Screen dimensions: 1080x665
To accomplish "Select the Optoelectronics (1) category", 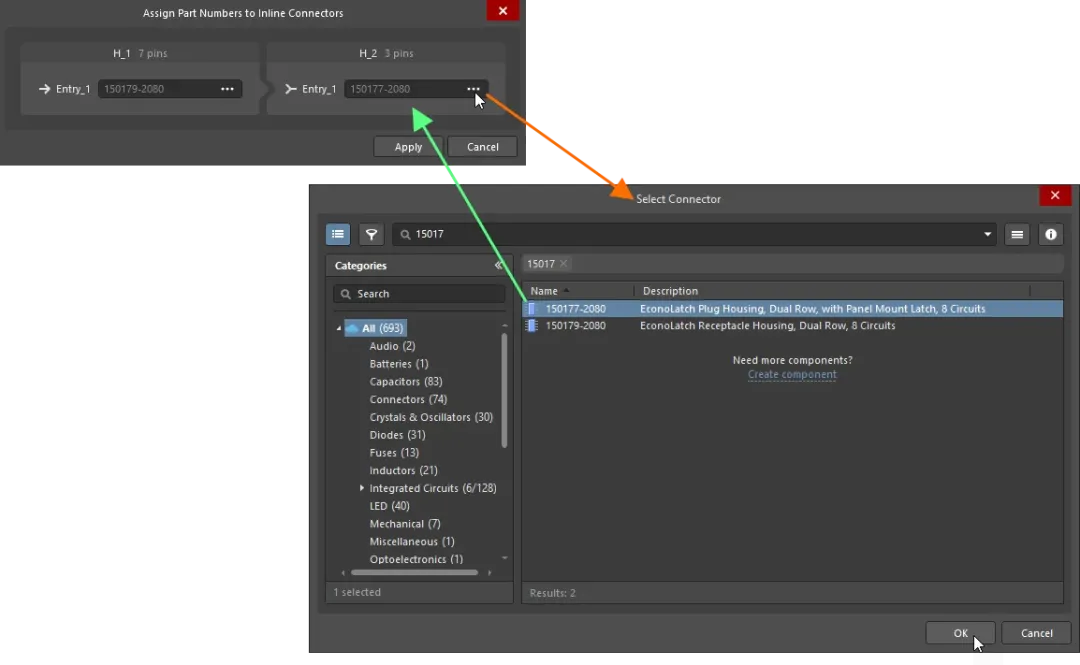I will coord(416,559).
